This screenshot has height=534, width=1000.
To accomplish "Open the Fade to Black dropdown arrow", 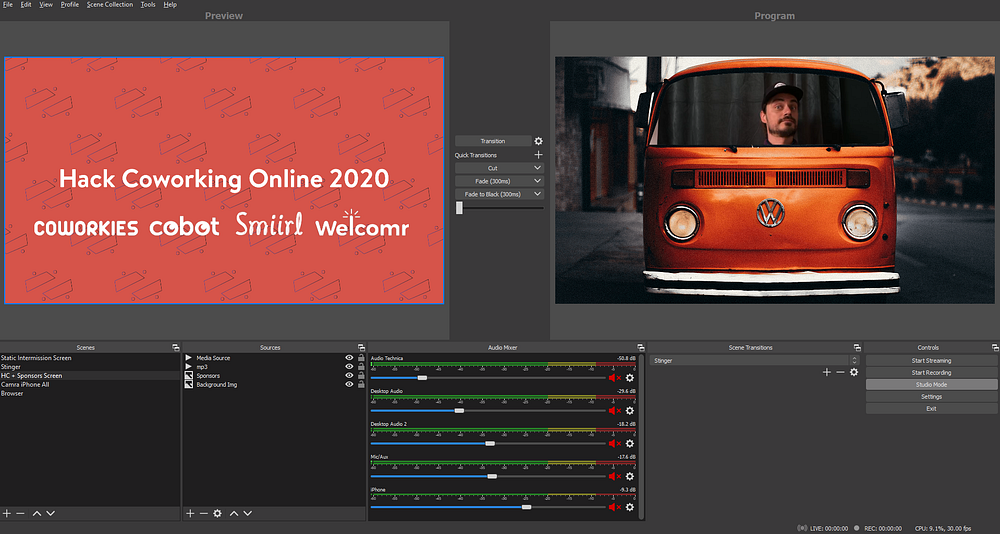I will 538,194.
